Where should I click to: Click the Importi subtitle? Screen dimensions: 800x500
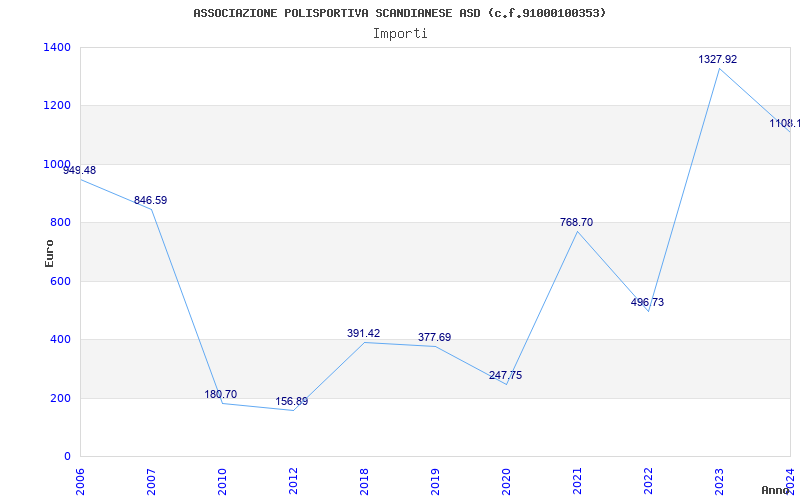click(x=400, y=34)
